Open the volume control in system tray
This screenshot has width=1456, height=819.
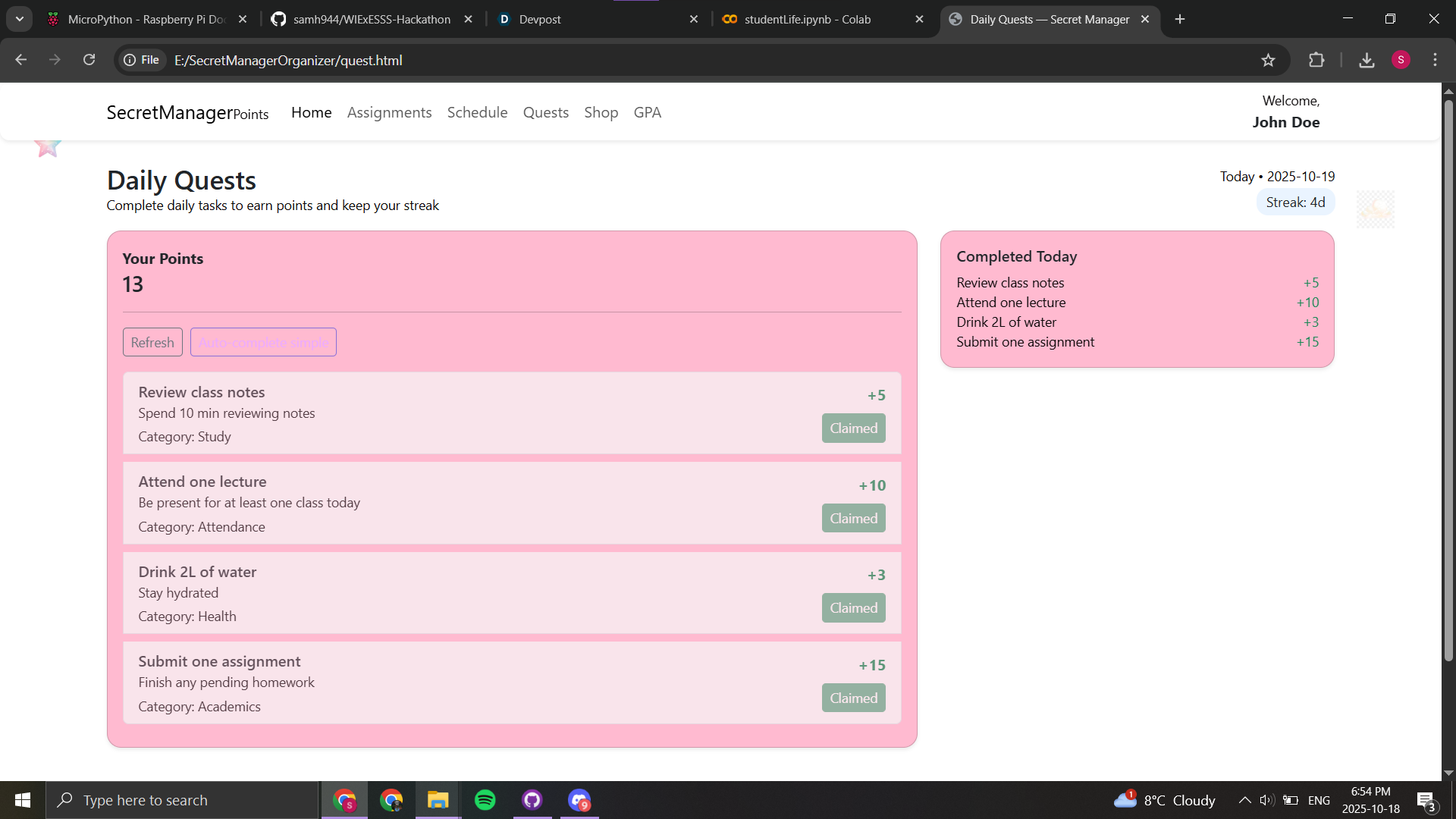(x=1266, y=800)
